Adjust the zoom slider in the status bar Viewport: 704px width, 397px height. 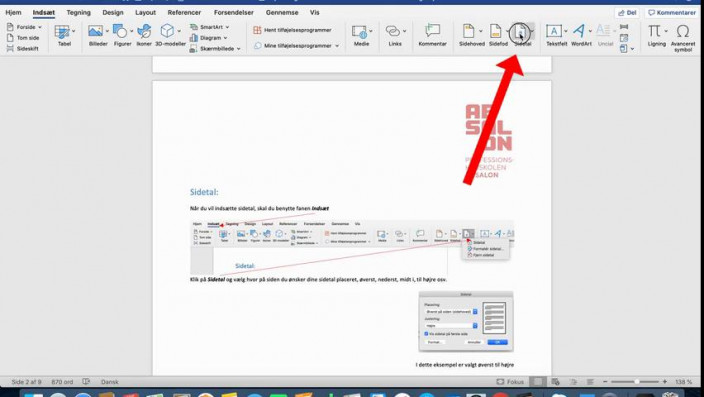point(635,382)
